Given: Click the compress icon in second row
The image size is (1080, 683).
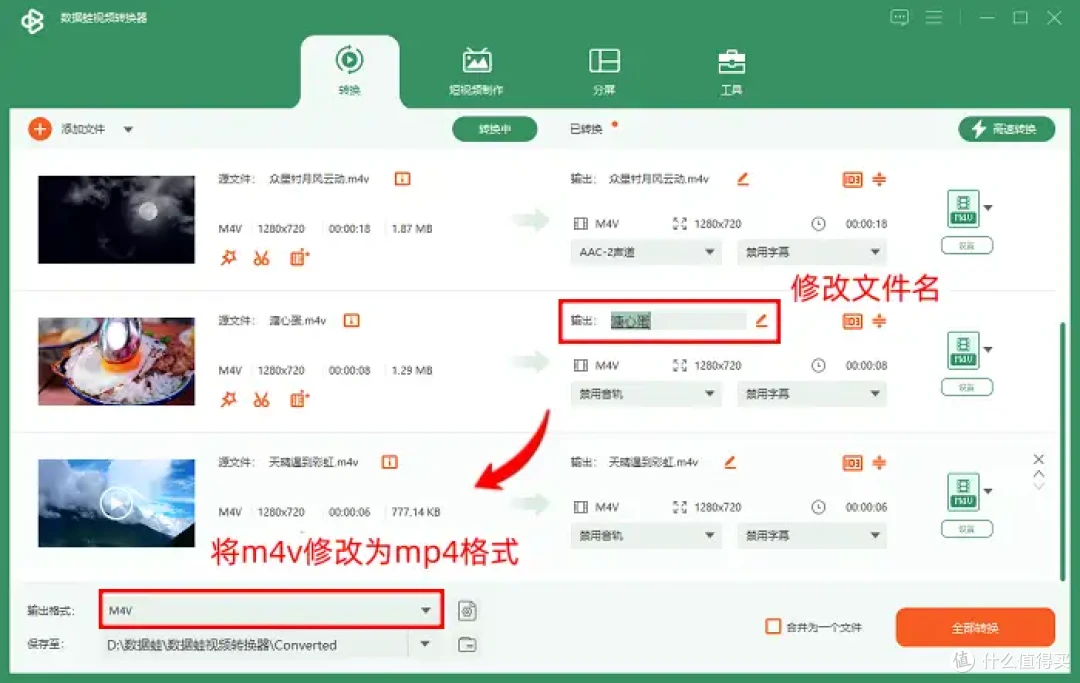Looking at the screenshot, I should (879, 322).
